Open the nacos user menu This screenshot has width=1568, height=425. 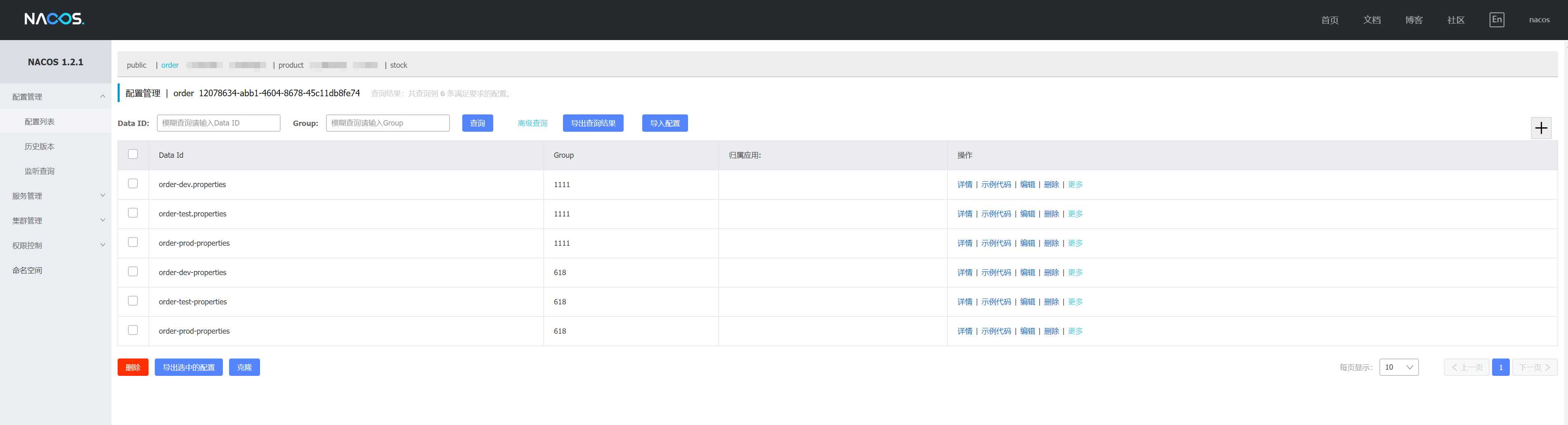point(1539,20)
